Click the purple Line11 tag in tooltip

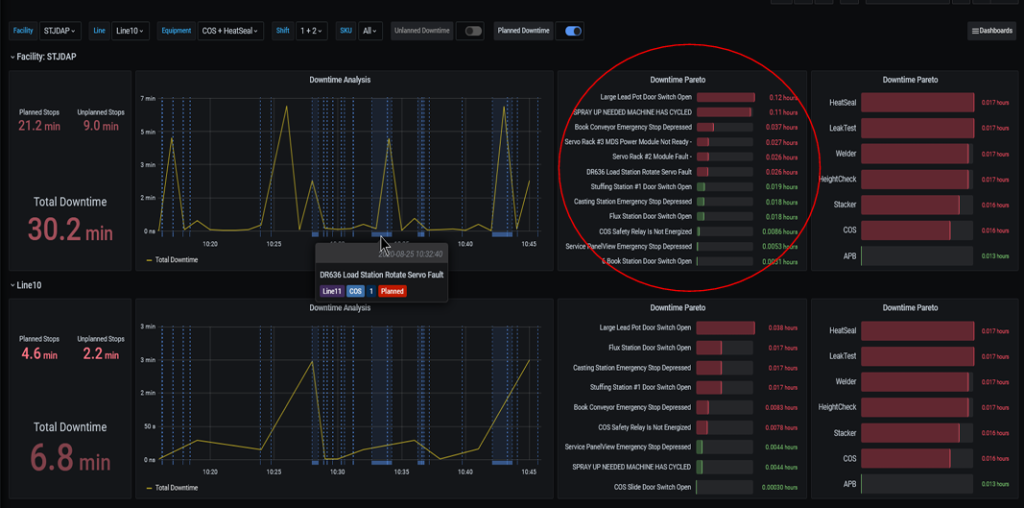click(x=332, y=291)
